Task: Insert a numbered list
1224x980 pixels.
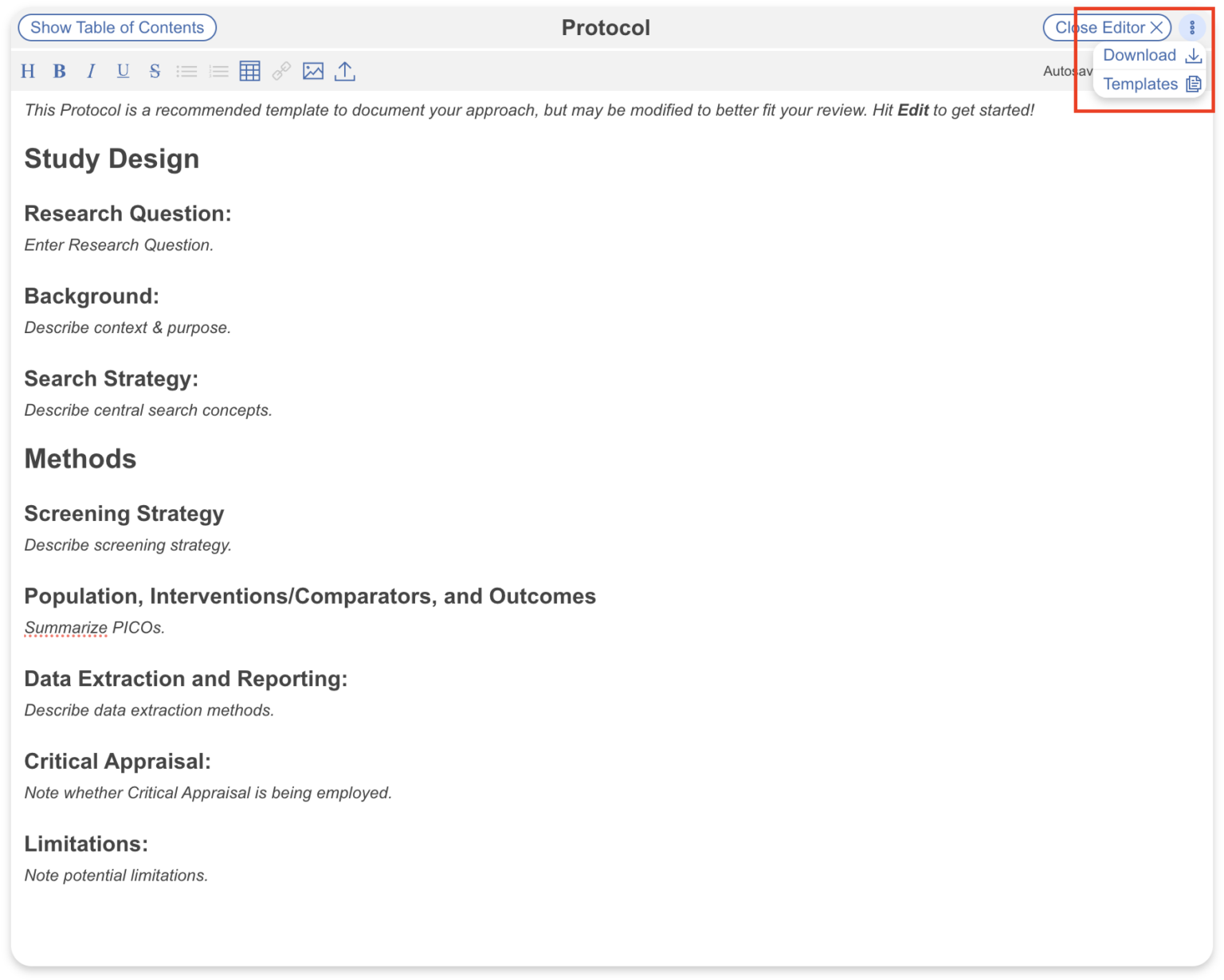Action: (x=218, y=71)
